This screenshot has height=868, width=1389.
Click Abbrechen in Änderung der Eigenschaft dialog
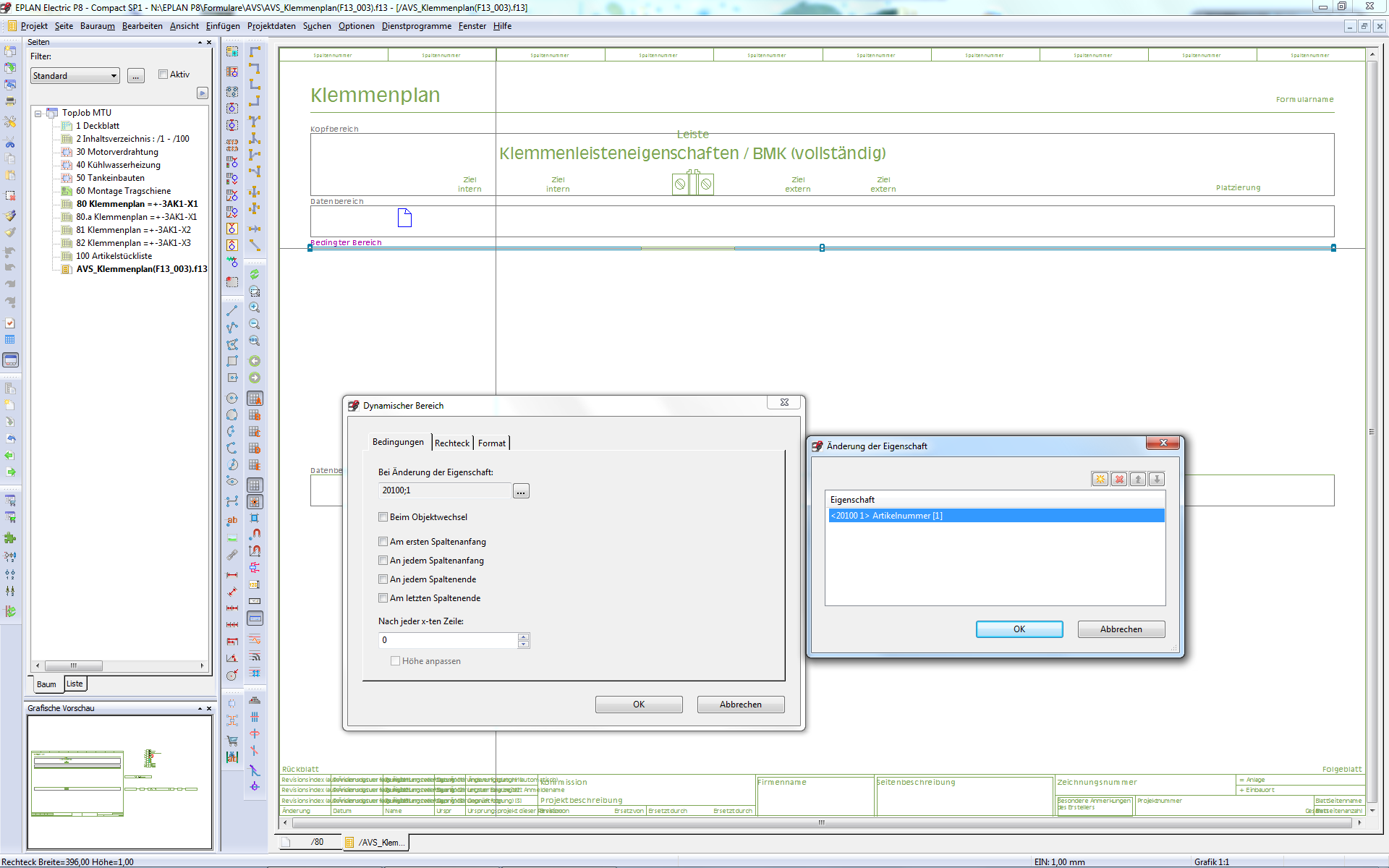1121,629
